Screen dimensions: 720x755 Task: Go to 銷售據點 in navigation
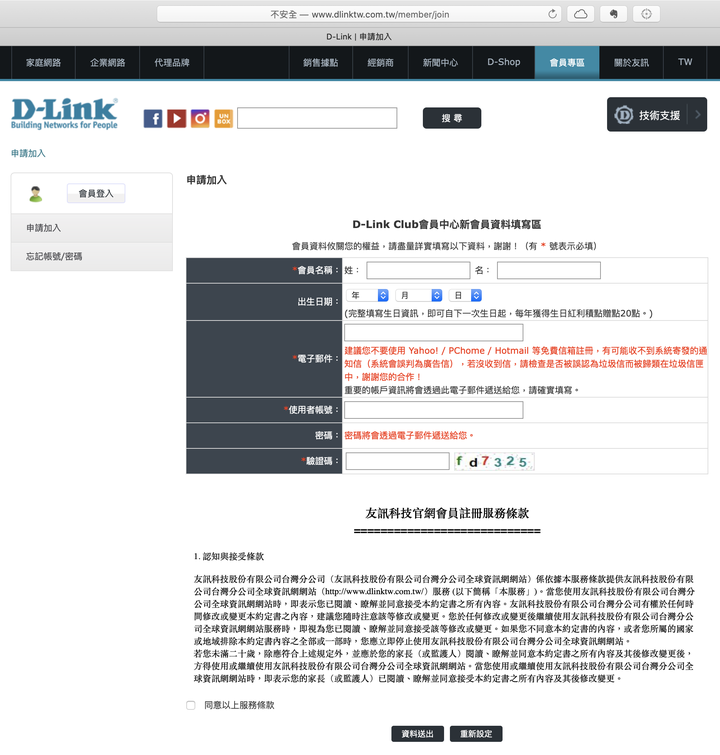[321, 63]
